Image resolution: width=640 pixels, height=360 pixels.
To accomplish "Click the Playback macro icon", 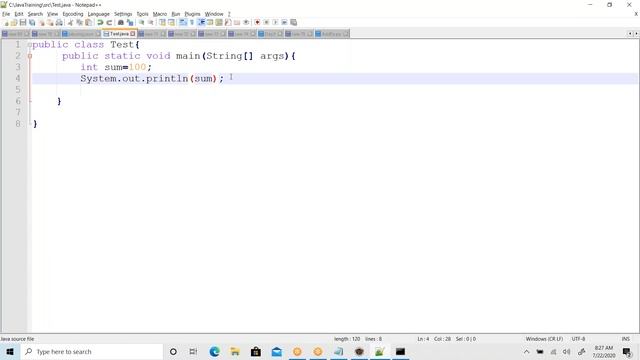I will click(x=275, y=22).
